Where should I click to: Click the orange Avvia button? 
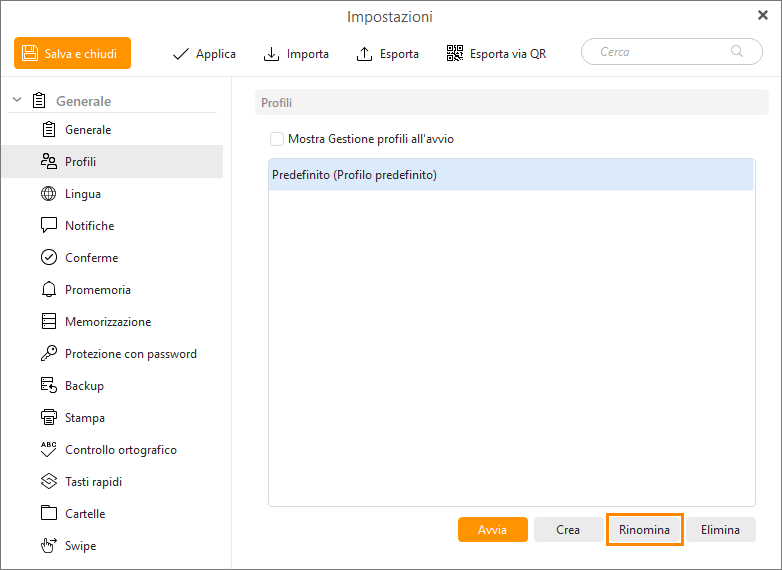(492, 530)
